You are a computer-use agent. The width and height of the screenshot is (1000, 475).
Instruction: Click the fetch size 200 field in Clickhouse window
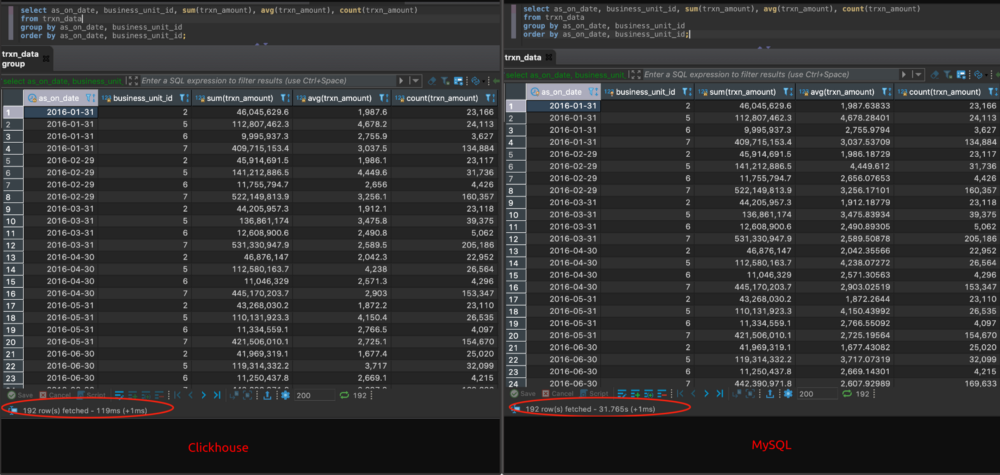(314, 395)
